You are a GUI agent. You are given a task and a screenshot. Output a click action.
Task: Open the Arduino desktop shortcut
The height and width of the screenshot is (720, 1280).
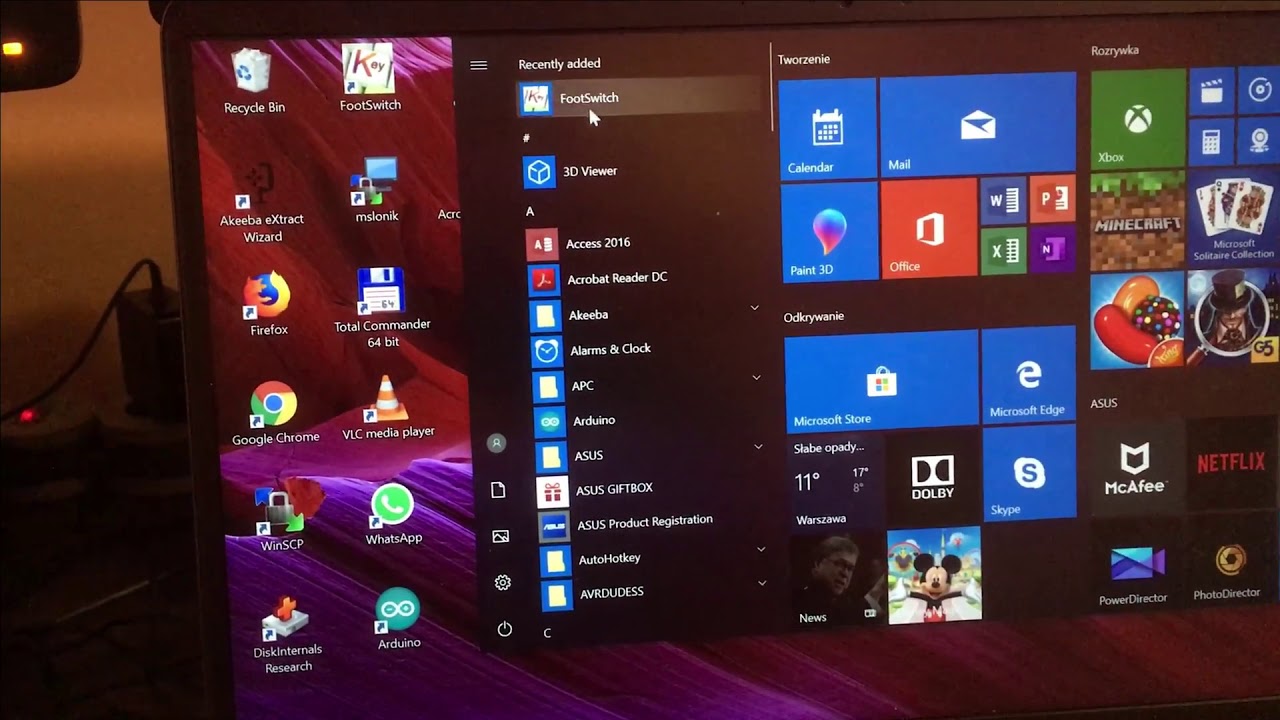pos(399,619)
